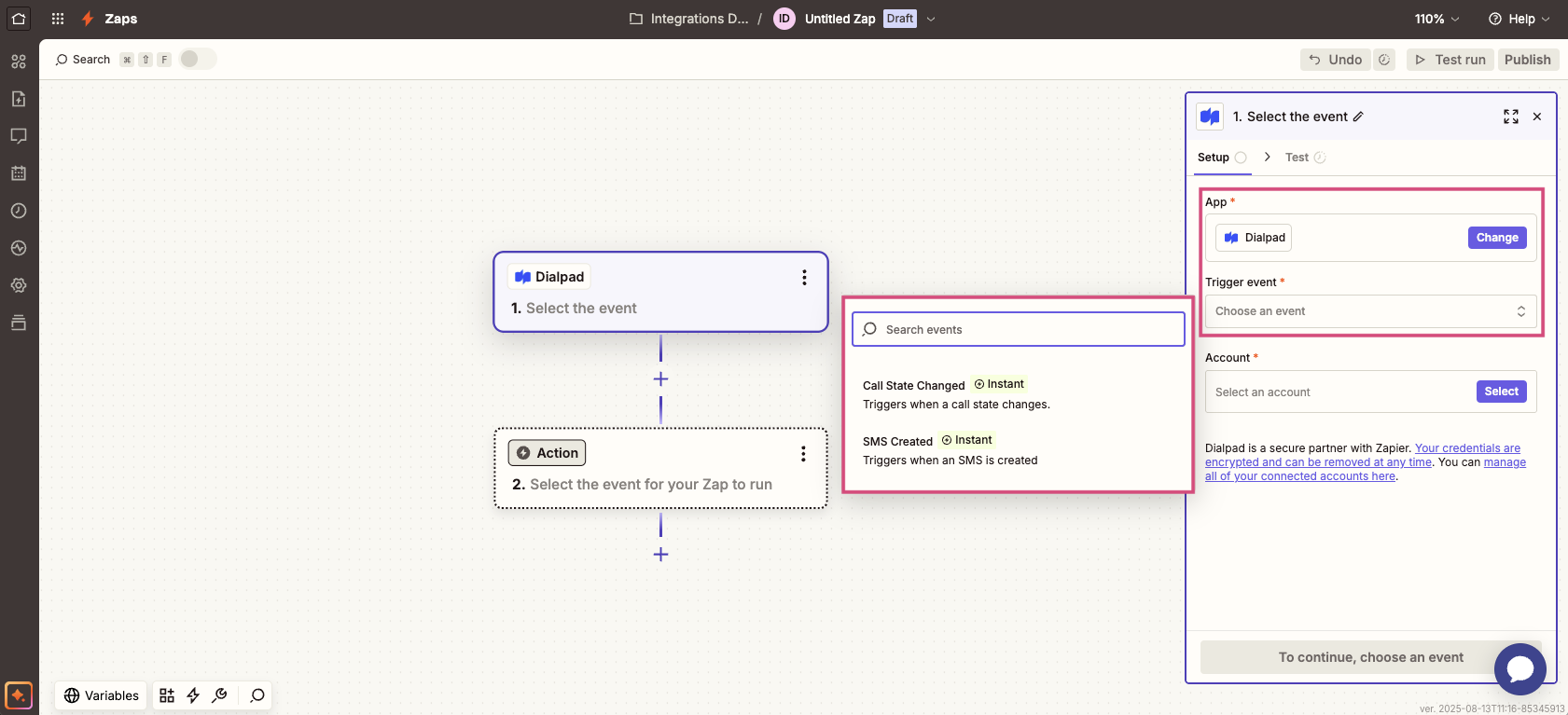This screenshot has width=1568, height=715.
Task: Open the orange sparkle AI copilot button
Action: [19, 695]
